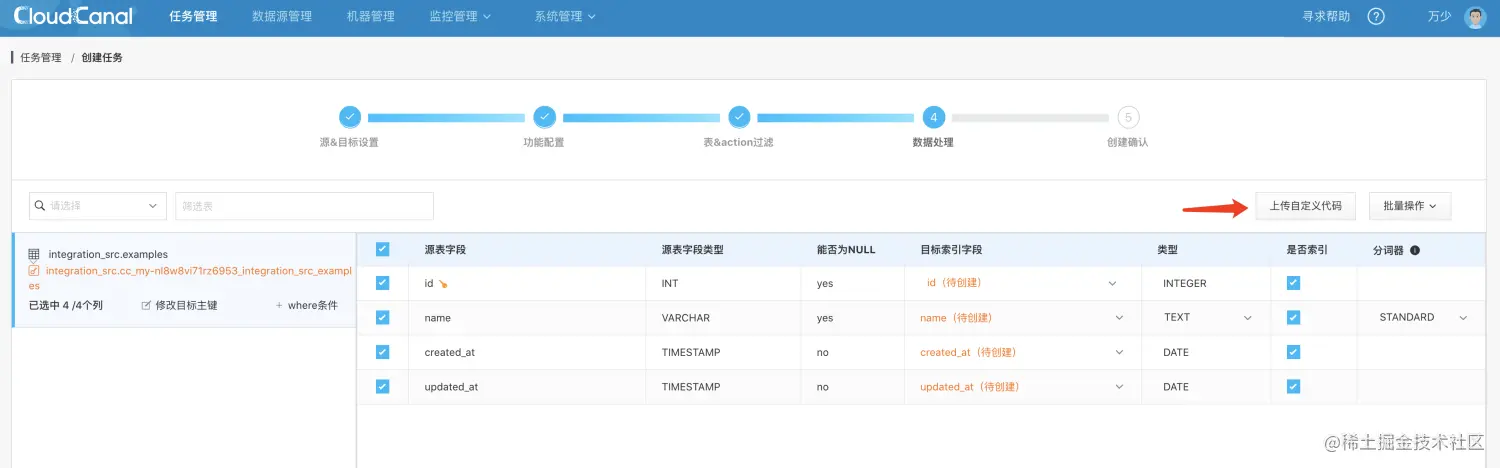Screen dimensions: 1500x468
Task: Toggle the index checkbox for updated_at
Action: 1293,386
